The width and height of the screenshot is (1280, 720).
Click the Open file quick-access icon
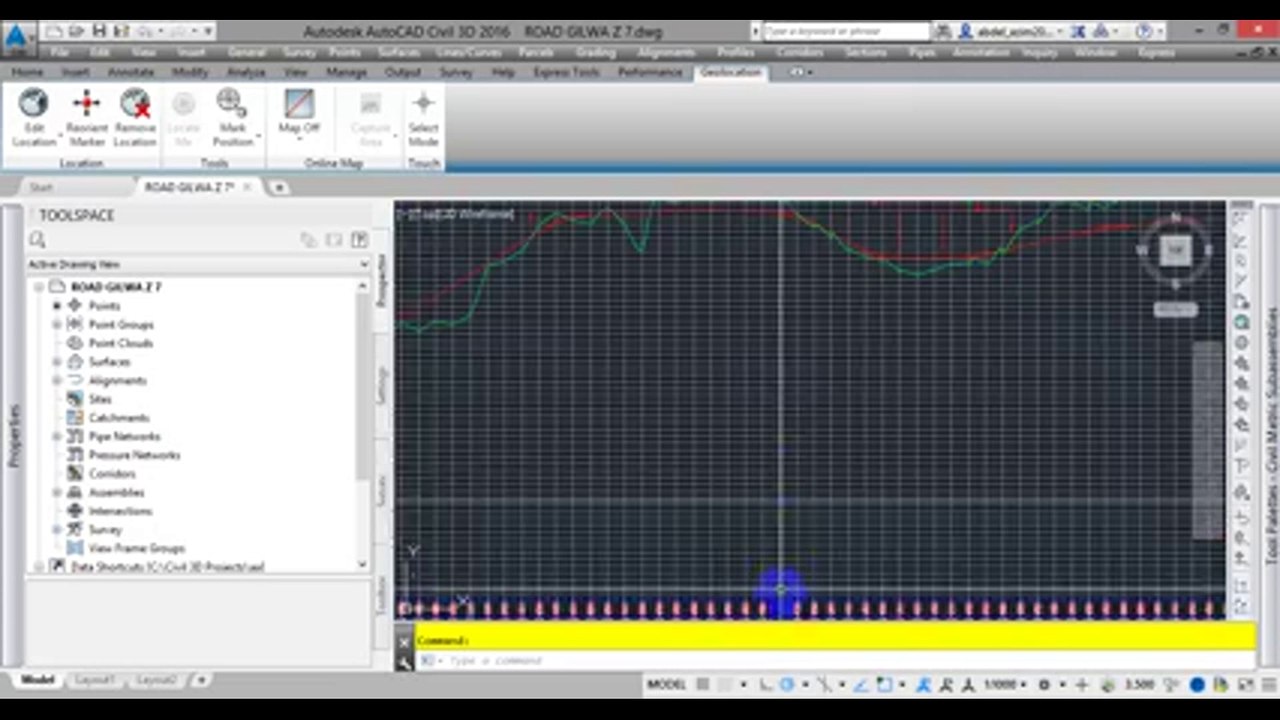point(75,31)
